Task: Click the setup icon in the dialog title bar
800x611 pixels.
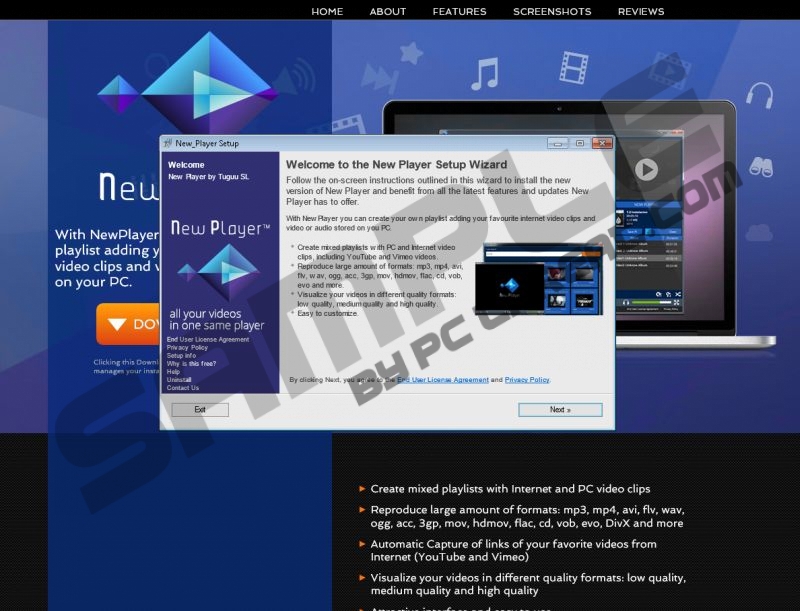Action: 168,143
